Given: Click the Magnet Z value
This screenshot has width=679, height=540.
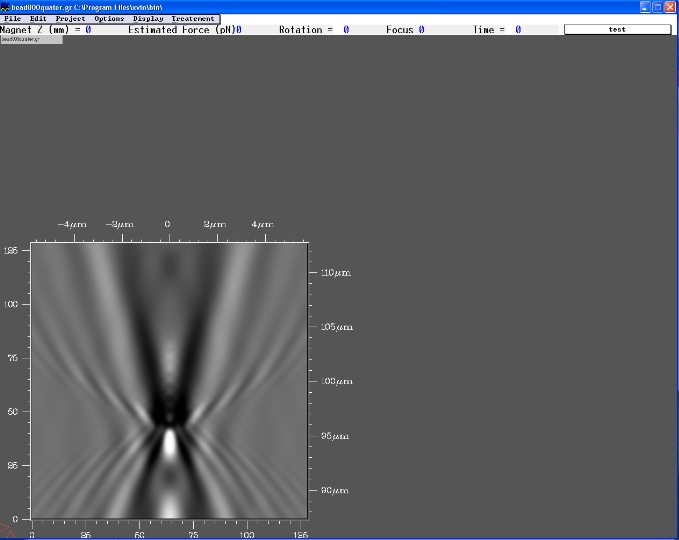Looking at the screenshot, I should pos(88,30).
